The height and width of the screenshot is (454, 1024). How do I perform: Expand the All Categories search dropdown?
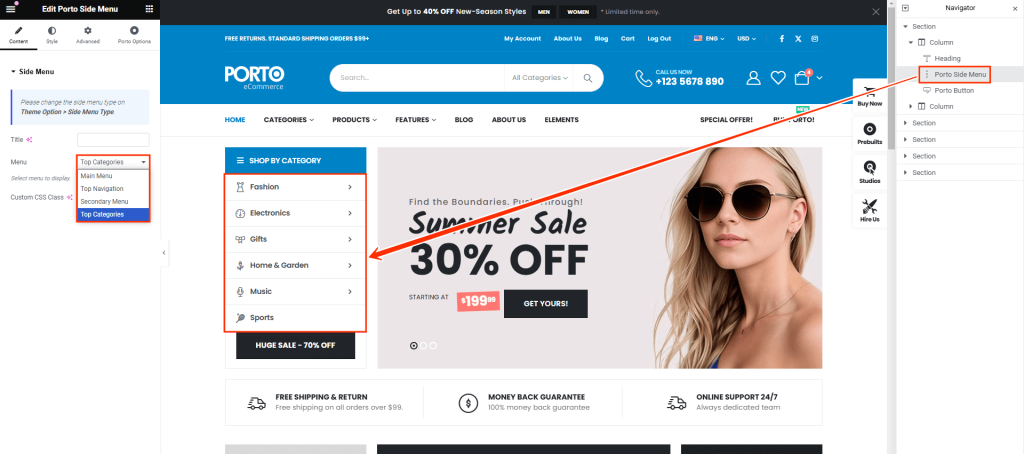[x=539, y=78]
